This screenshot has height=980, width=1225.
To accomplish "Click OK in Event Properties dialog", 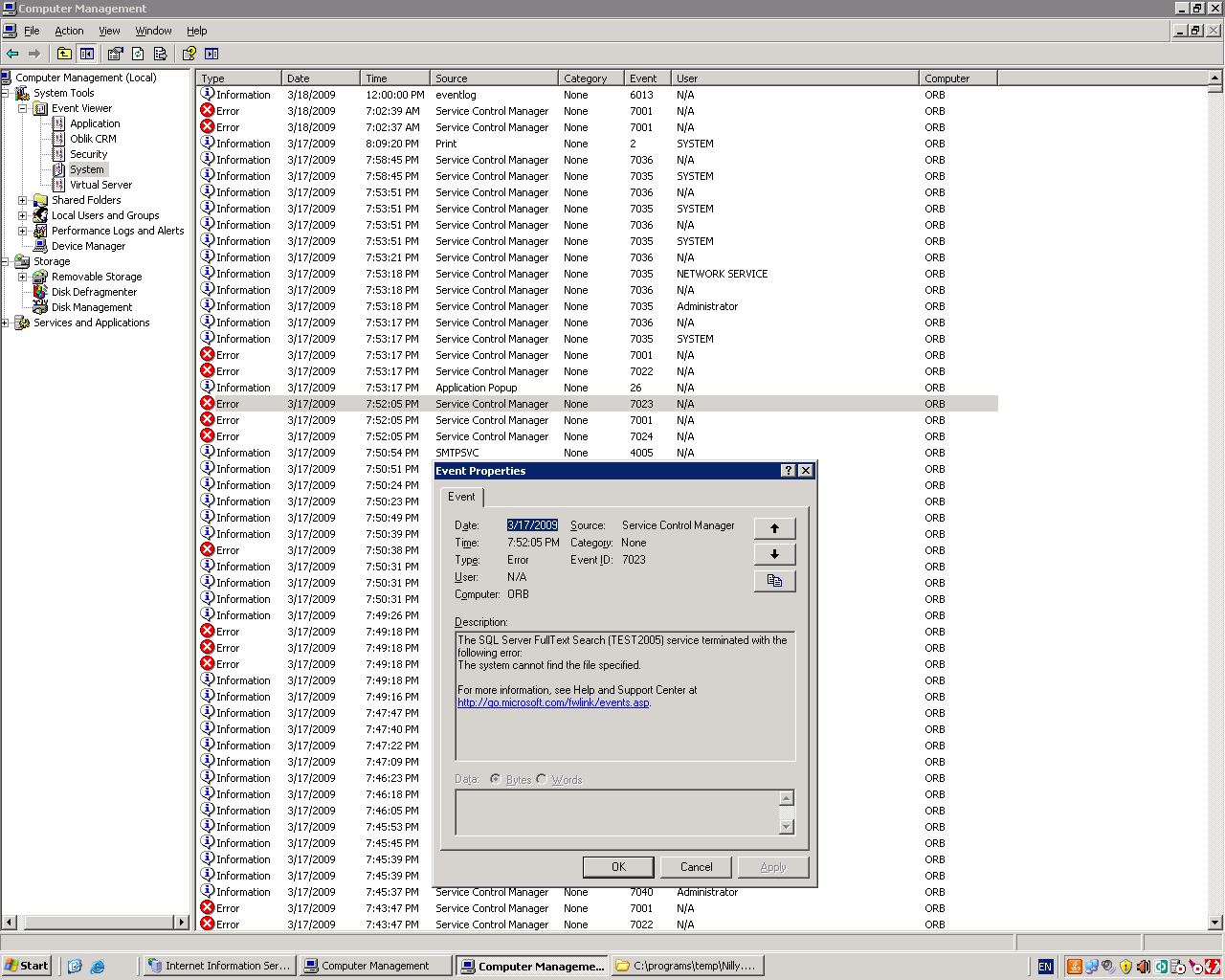I will tap(618, 867).
